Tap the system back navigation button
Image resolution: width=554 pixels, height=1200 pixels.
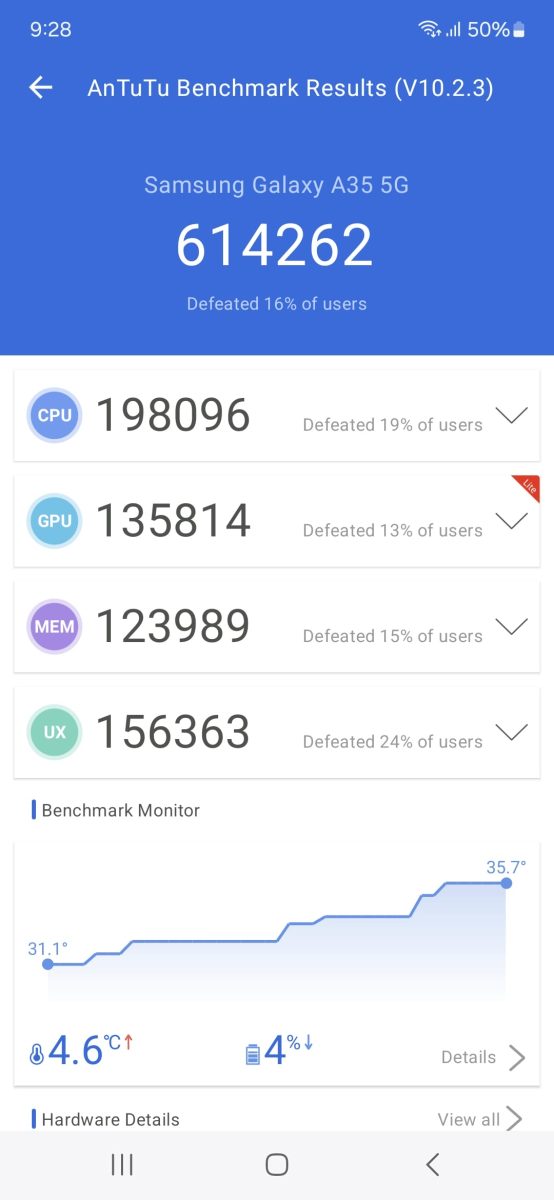[x=432, y=1164]
